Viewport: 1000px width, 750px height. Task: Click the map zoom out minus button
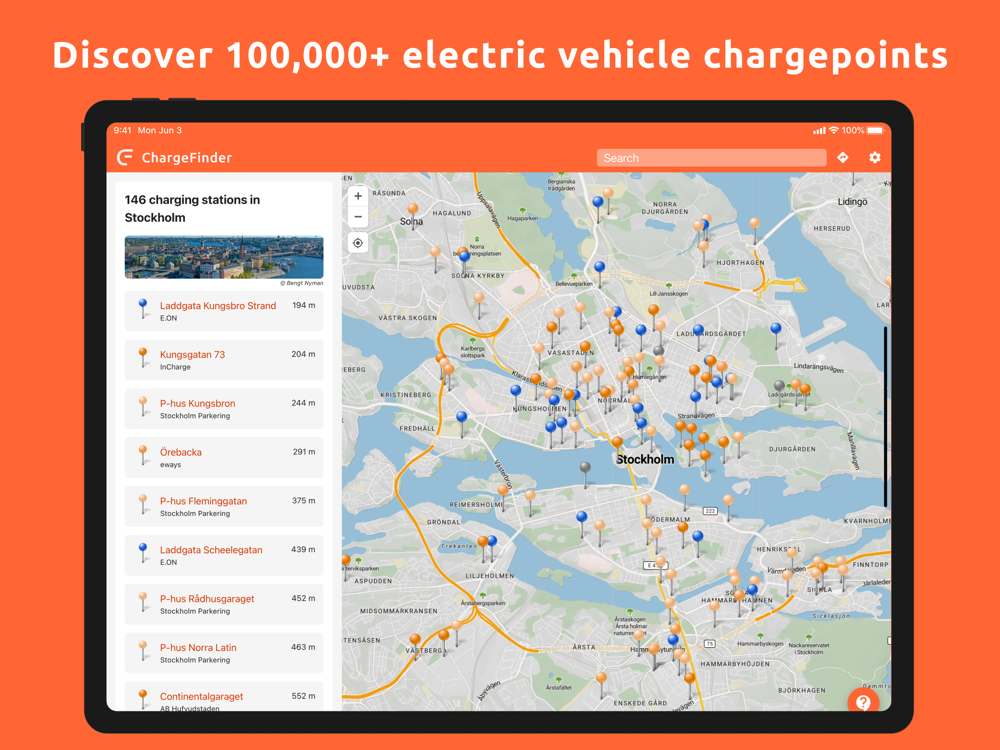[358, 217]
